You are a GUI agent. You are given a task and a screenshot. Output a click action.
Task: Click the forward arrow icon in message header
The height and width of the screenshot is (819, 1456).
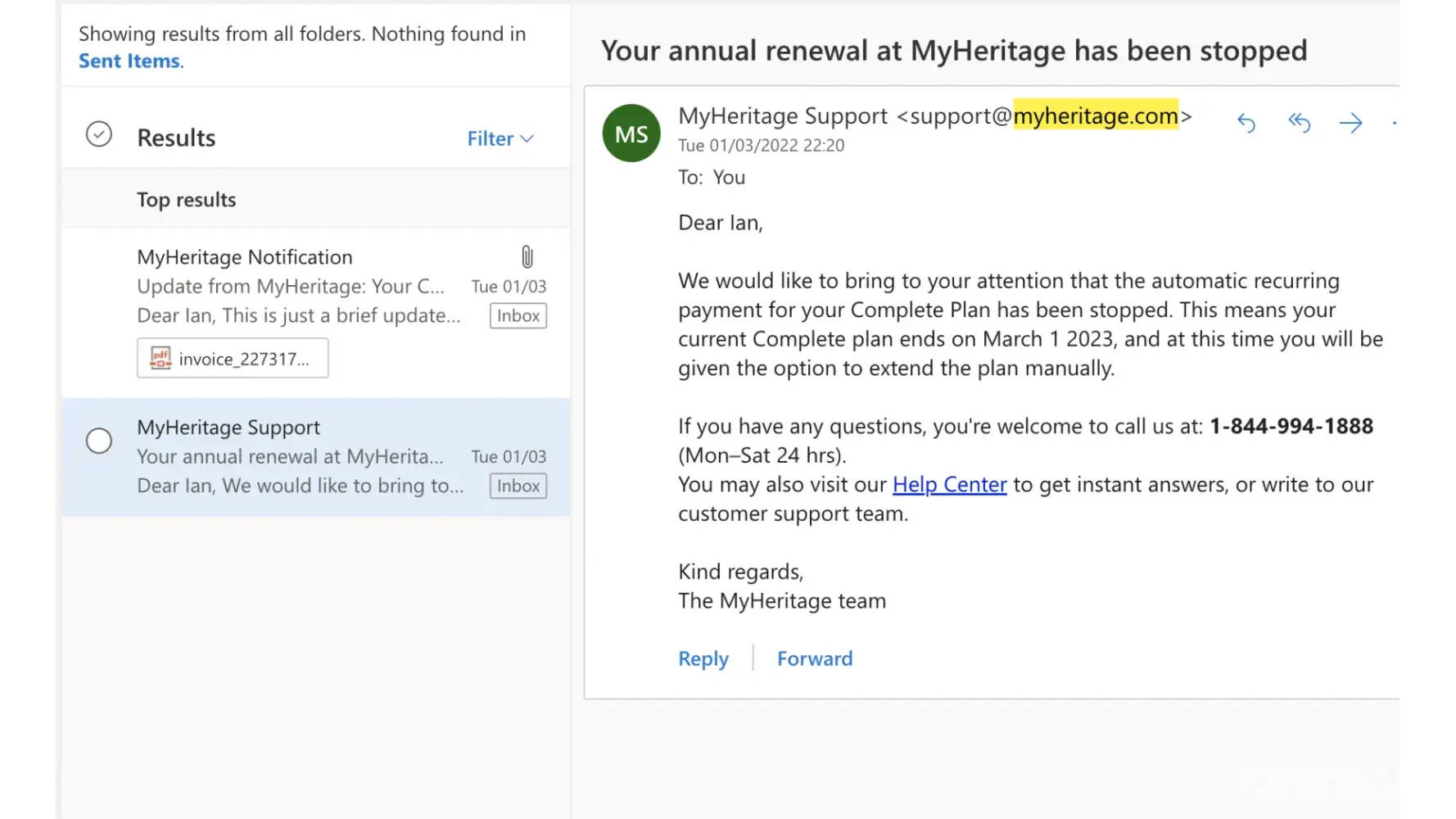tap(1350, 123)
